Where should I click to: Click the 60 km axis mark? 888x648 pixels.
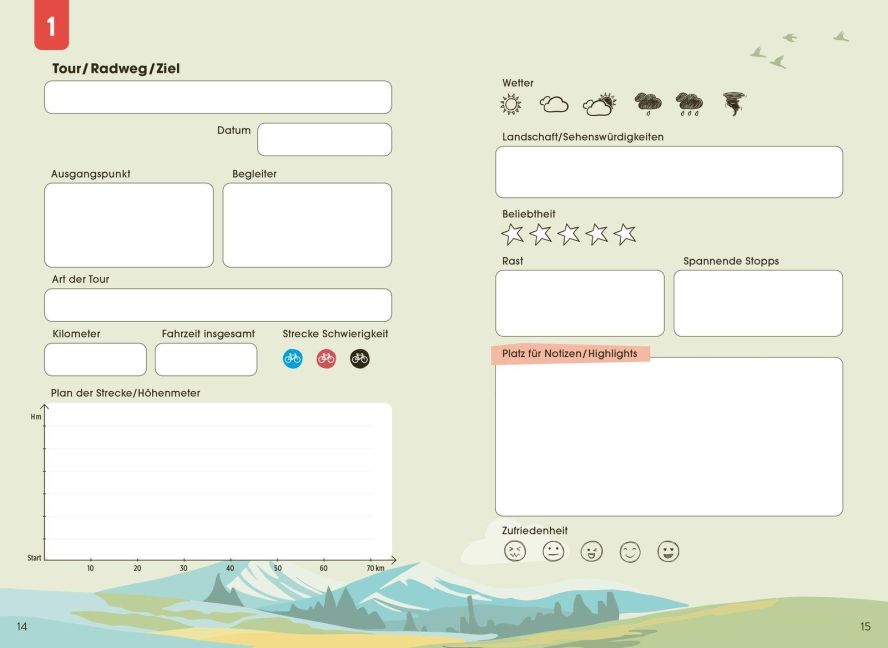click(323, 568)
